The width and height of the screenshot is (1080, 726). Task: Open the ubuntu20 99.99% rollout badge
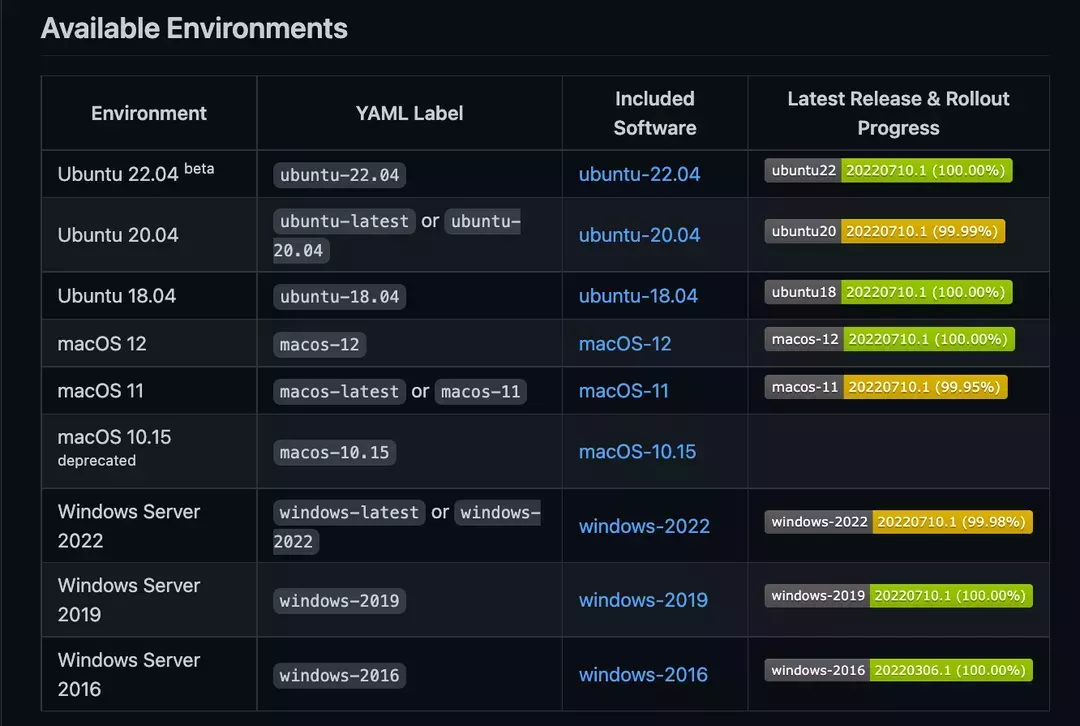pyautogui.click(x=885, y=231)
